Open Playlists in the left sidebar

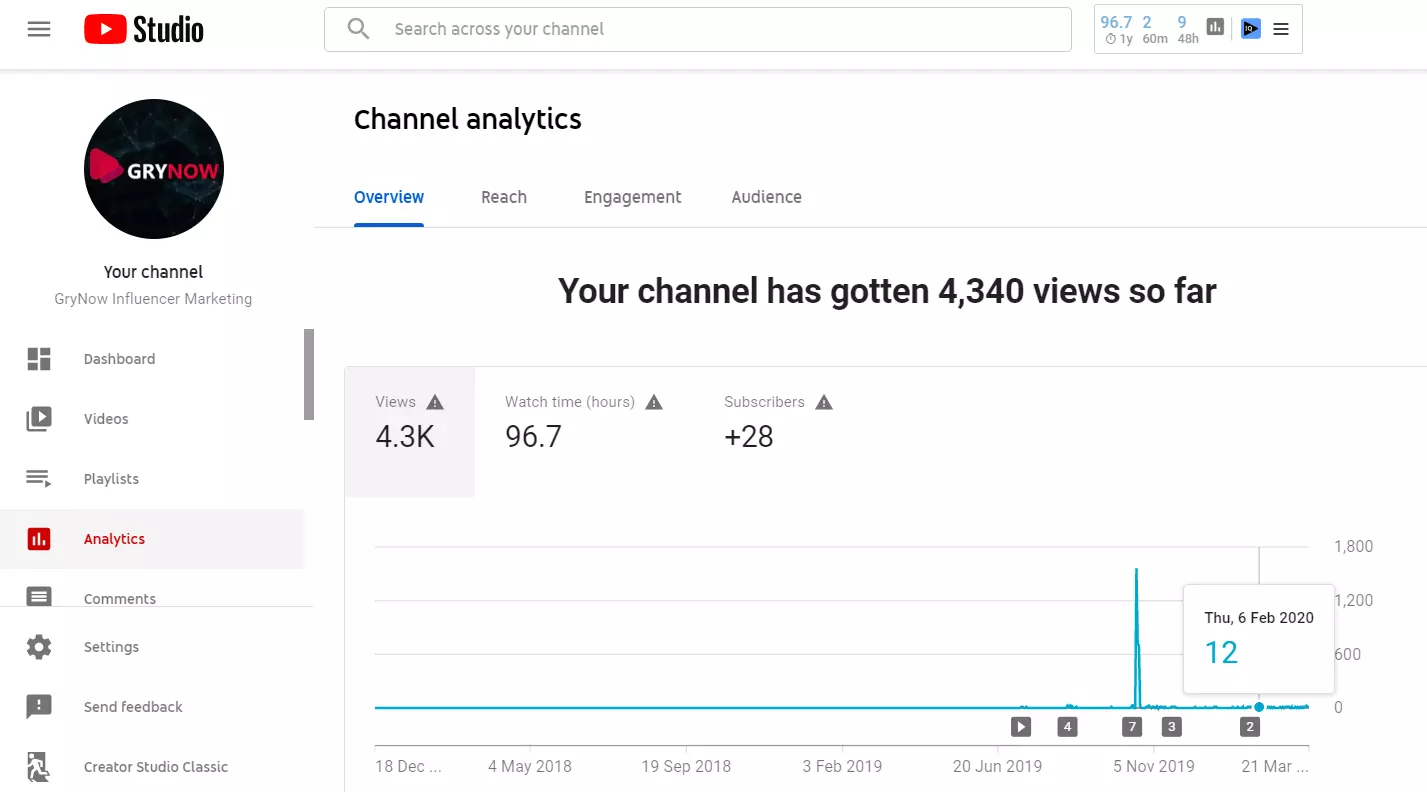(x=111, y=479)
